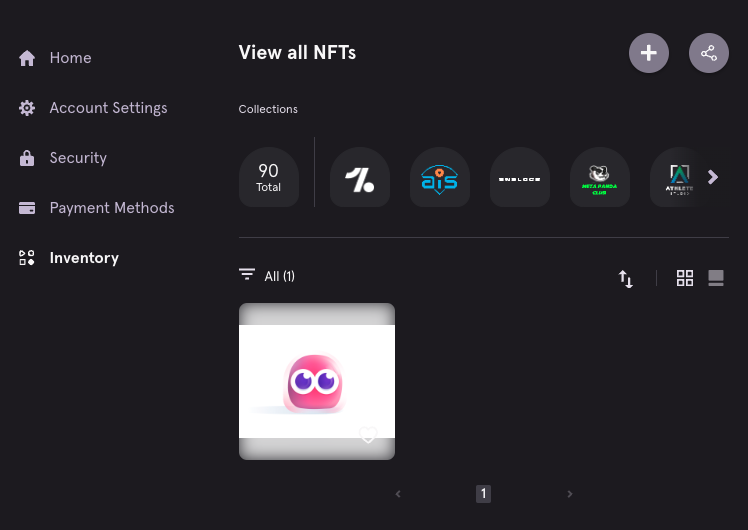This screenshot has height=530, width=748.
Task: Click the plus add NFT button
Action: click(649, 53)
